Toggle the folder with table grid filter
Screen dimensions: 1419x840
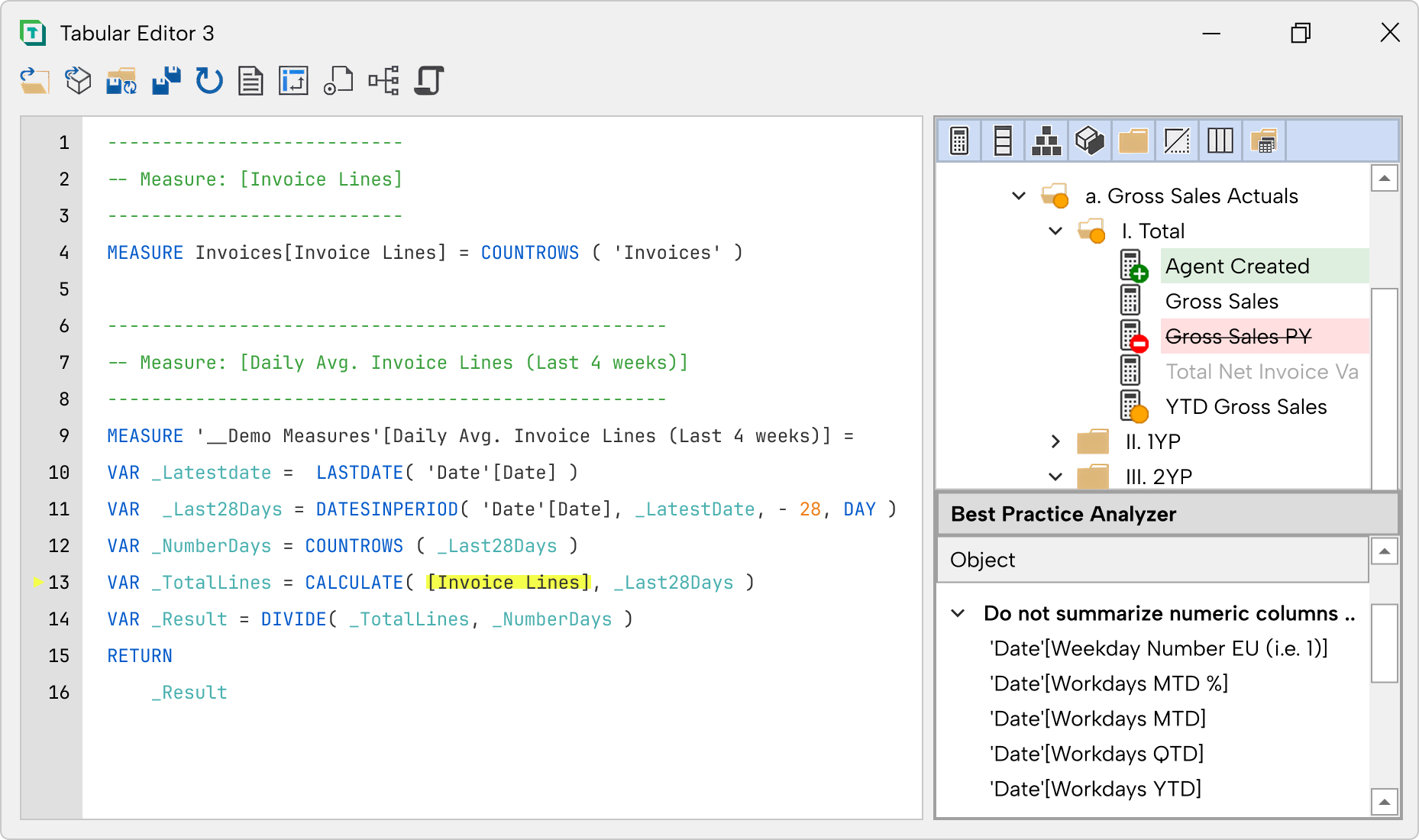pyautogui.click(x=1264, y=141)
